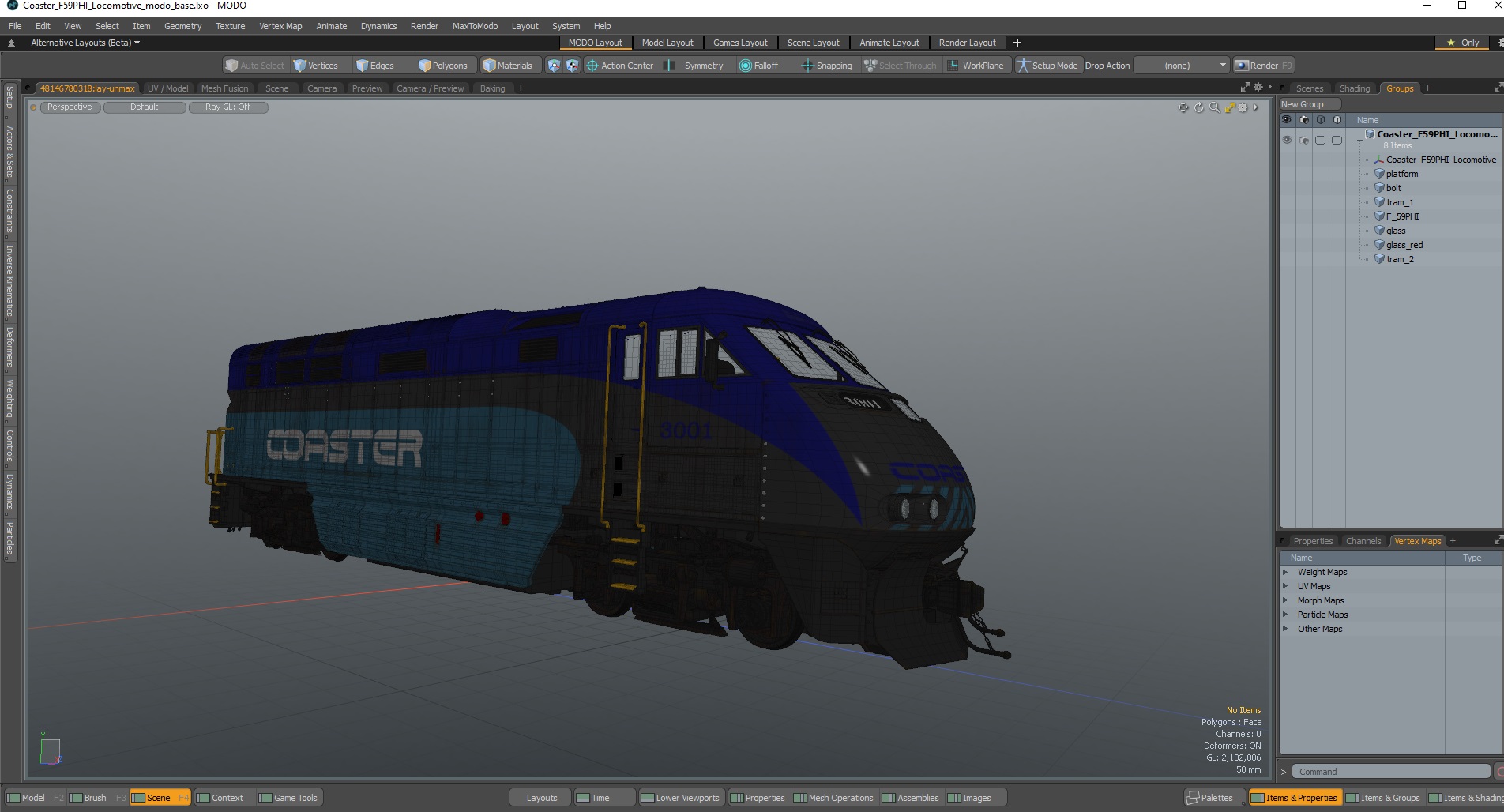Select the platform mesh item
The image size is (1504, 812).
(1402, 174)
